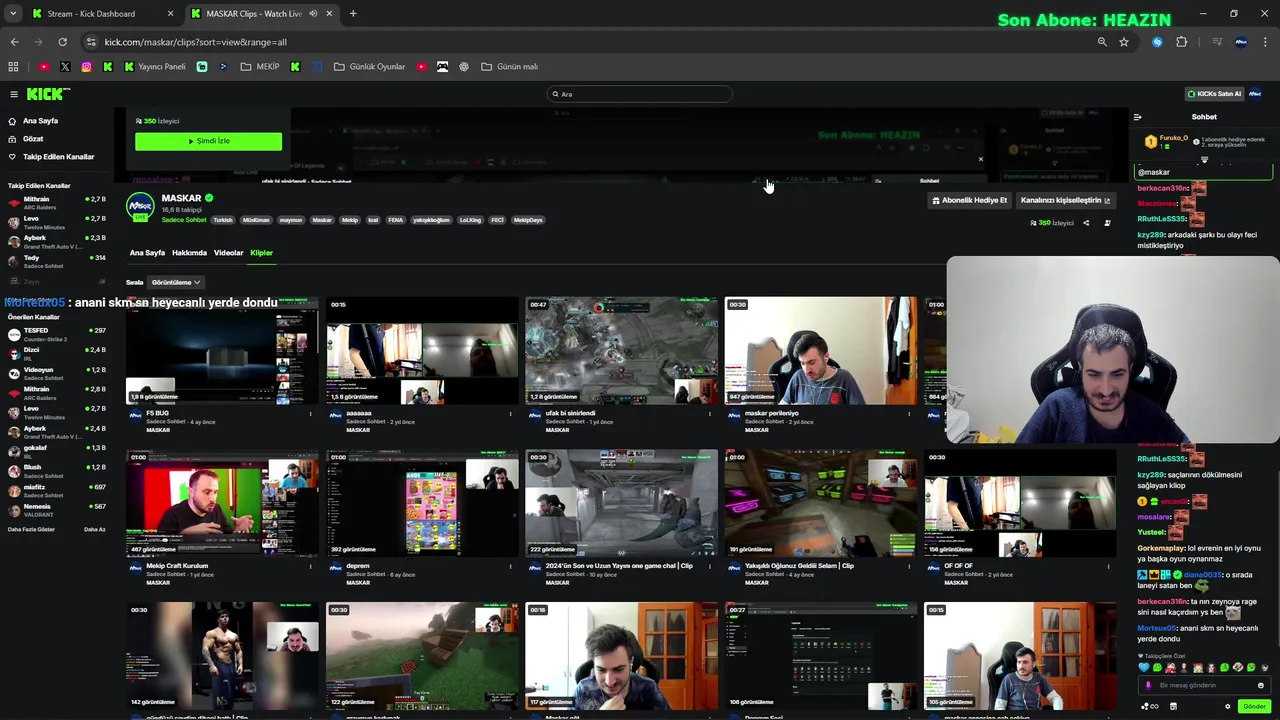Reload the page in Chrome toolbar

[62, 42]
